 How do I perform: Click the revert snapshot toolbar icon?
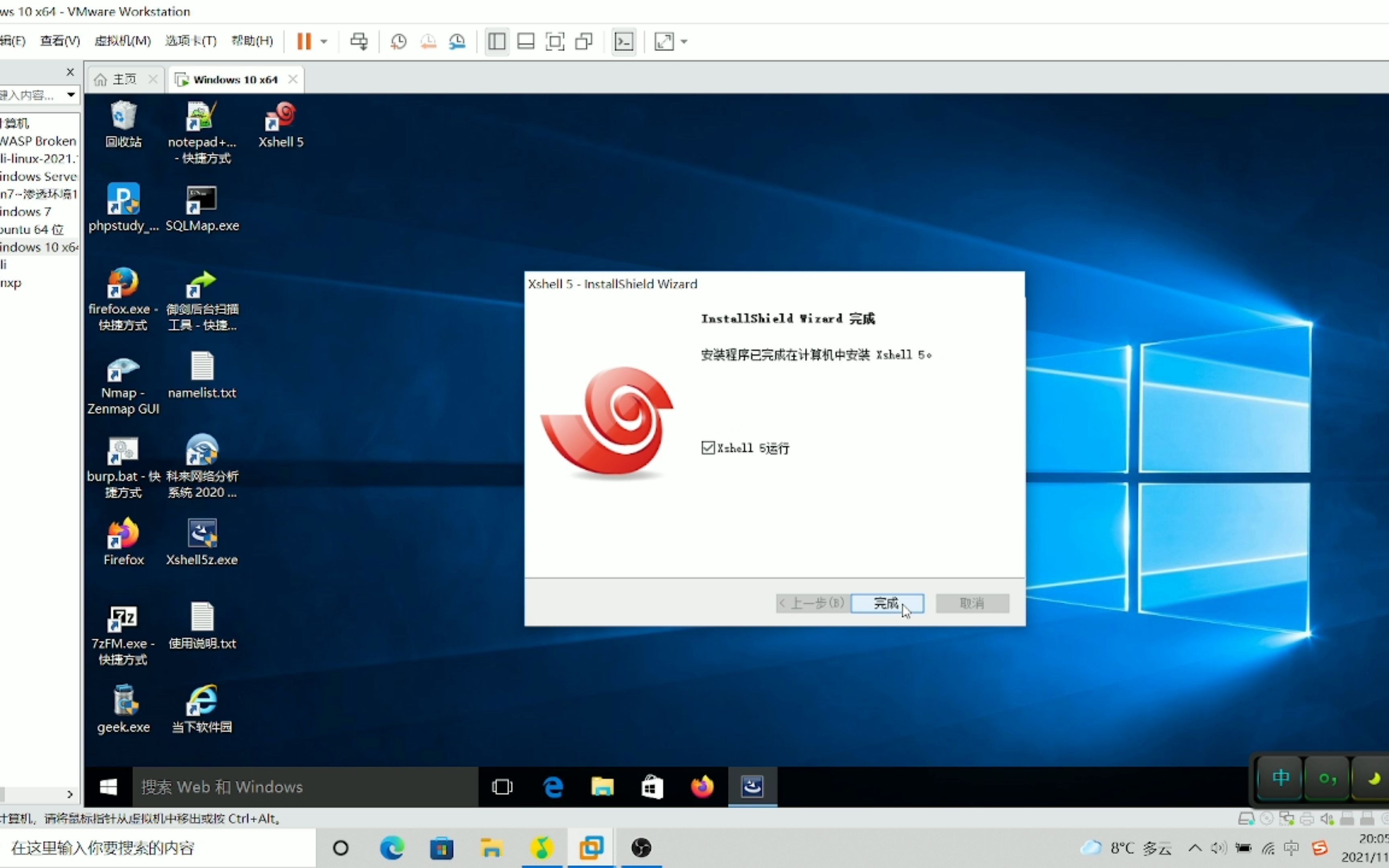[428, 41]
